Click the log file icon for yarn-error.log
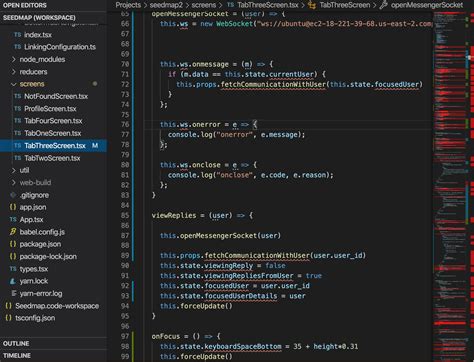This screenshot has height=362, width=474. point(14,293)
